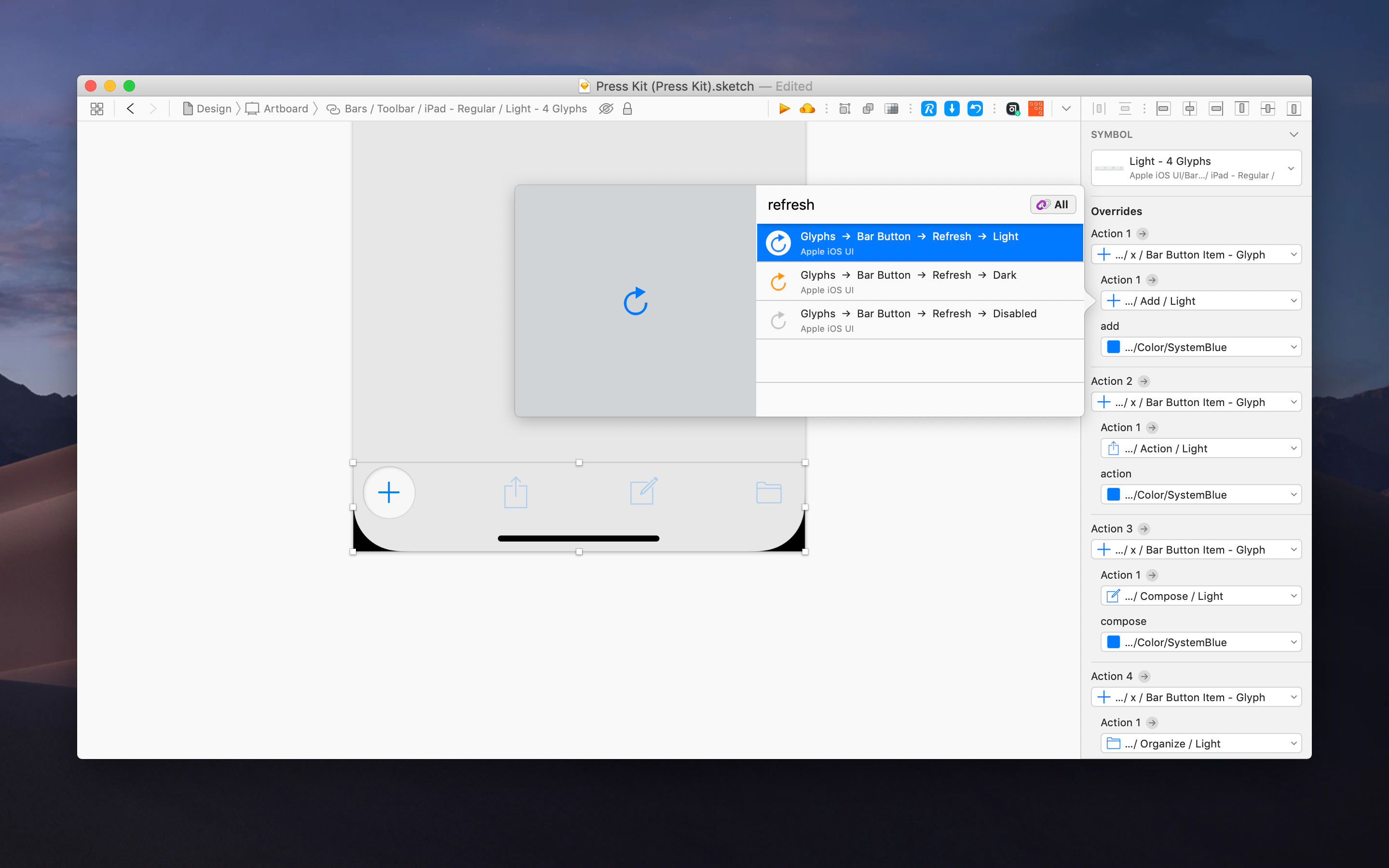
Task: Click the blue undo arrow plugin icon
Action: (975, 108)
